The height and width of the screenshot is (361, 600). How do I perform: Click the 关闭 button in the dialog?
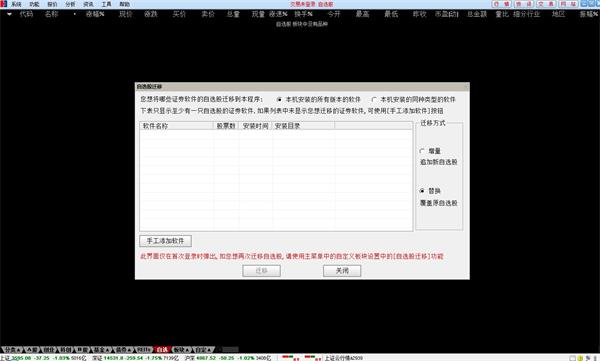coord(342,271)
